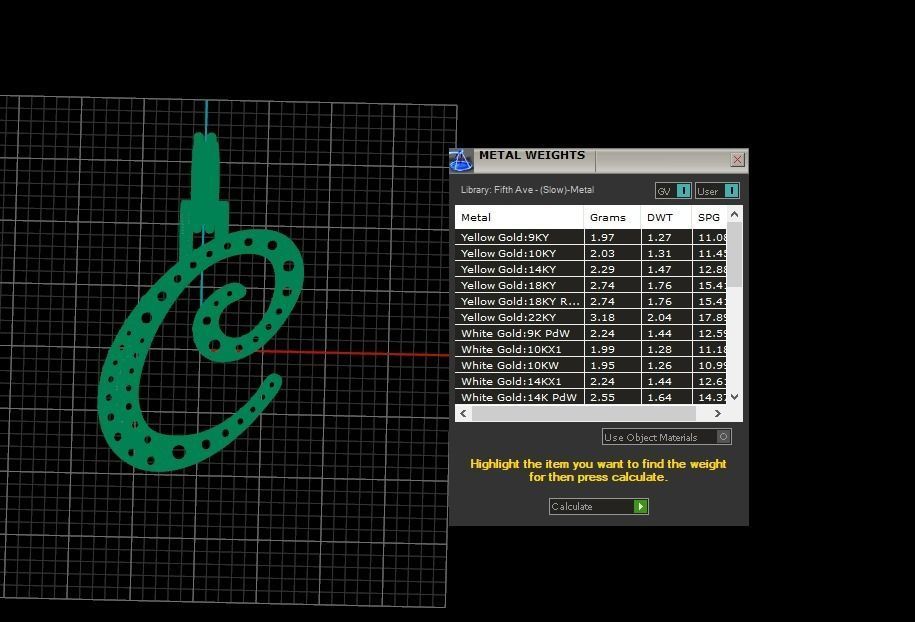
Task: Click the Library: Fifth Ave label
Action: pos(528,190)
